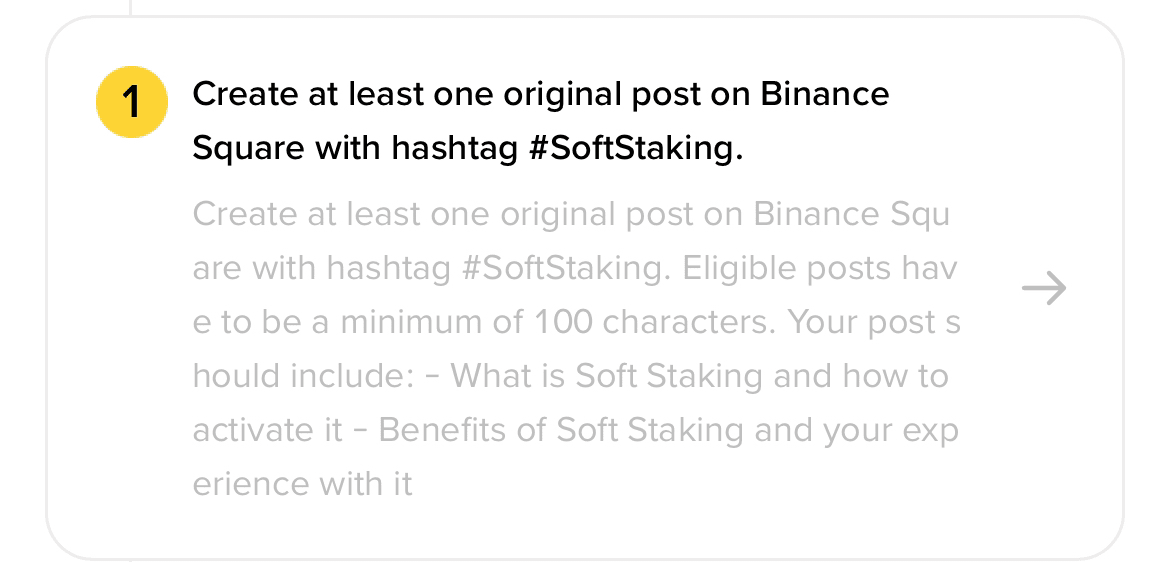Open the bold task title about Binance Square
The height and width of the screenshot is (562, 1170).
point(541,122)
